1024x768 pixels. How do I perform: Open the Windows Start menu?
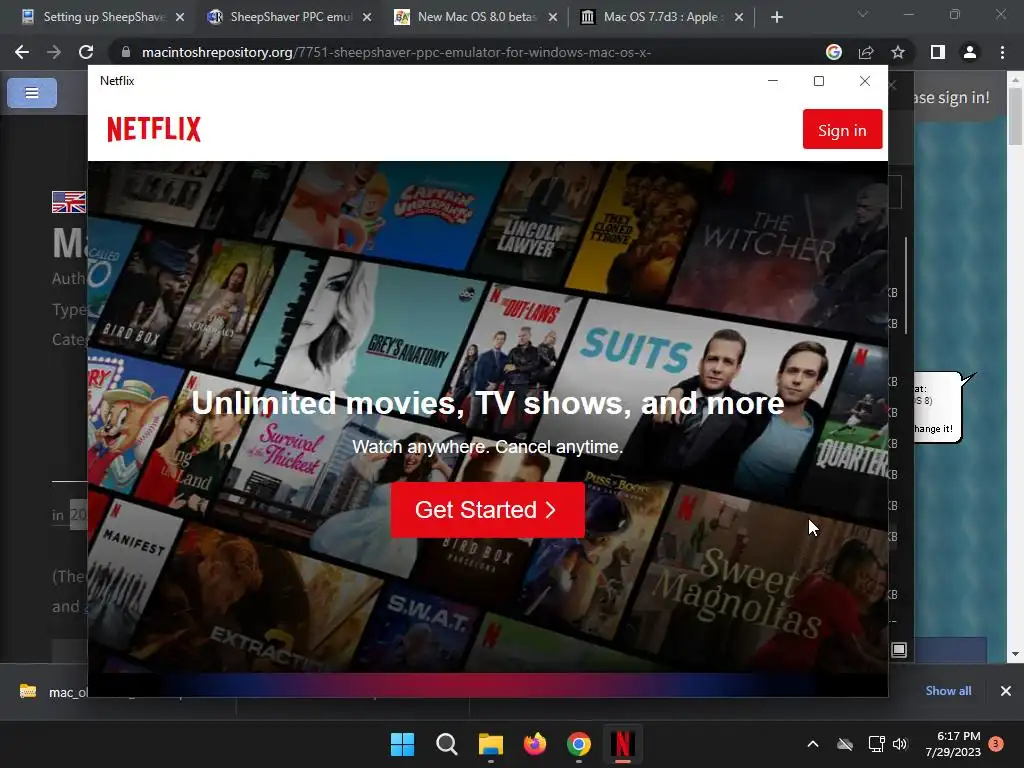(x=402, y=744)
